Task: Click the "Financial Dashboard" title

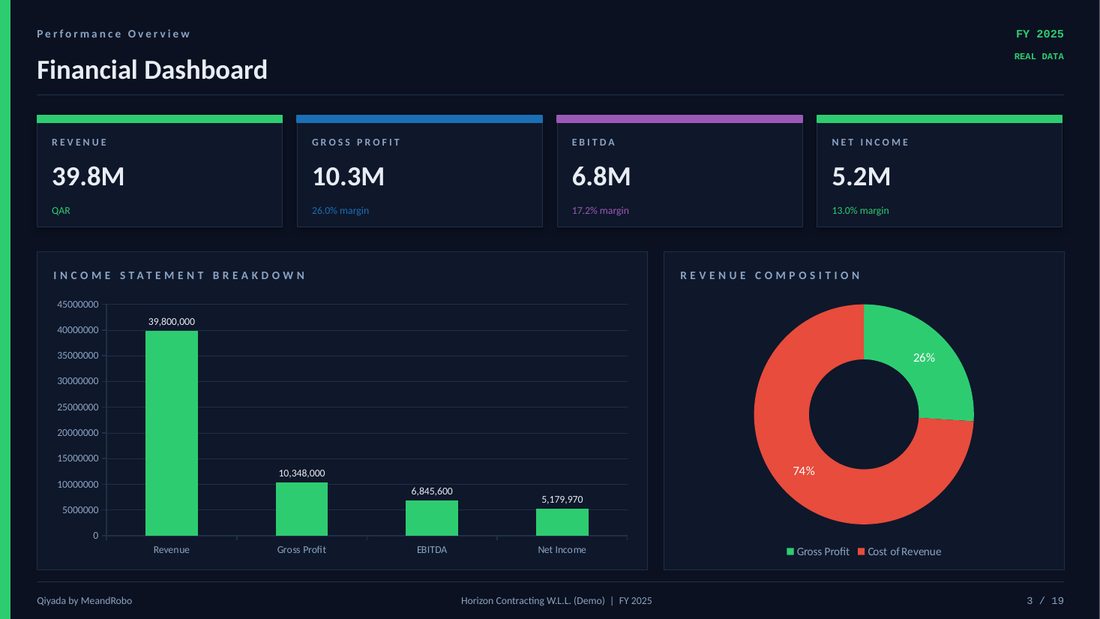Action: click(x=152, y=69)
